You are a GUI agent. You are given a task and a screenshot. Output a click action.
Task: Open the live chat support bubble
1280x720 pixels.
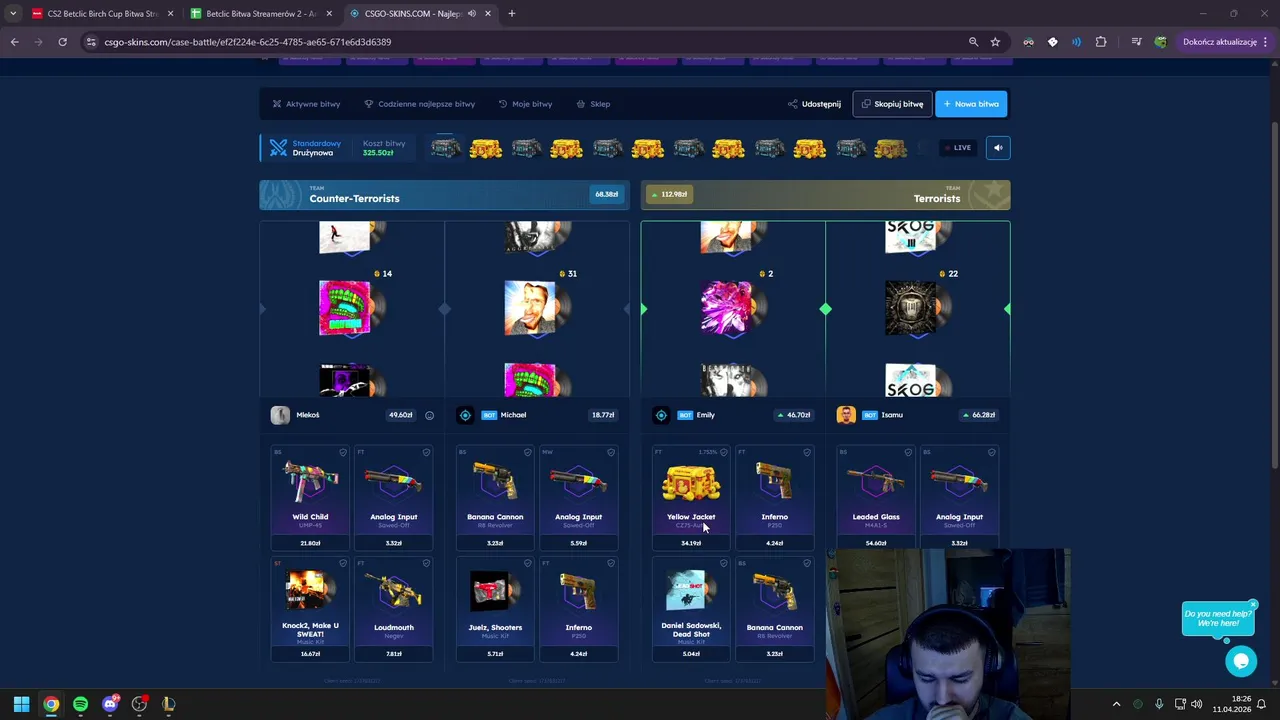click(x=1241, y=661)
